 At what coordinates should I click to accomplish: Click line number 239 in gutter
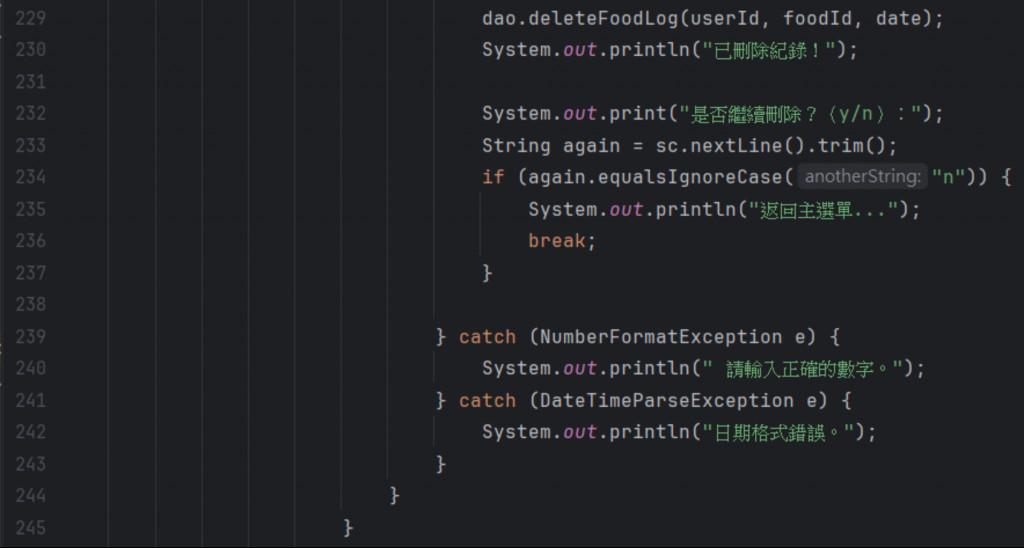[30, 336]
